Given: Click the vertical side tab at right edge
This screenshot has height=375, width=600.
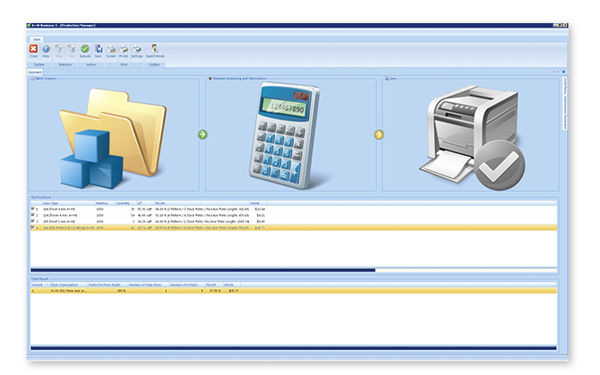Looking at the screenshot, I should (565, 103).
